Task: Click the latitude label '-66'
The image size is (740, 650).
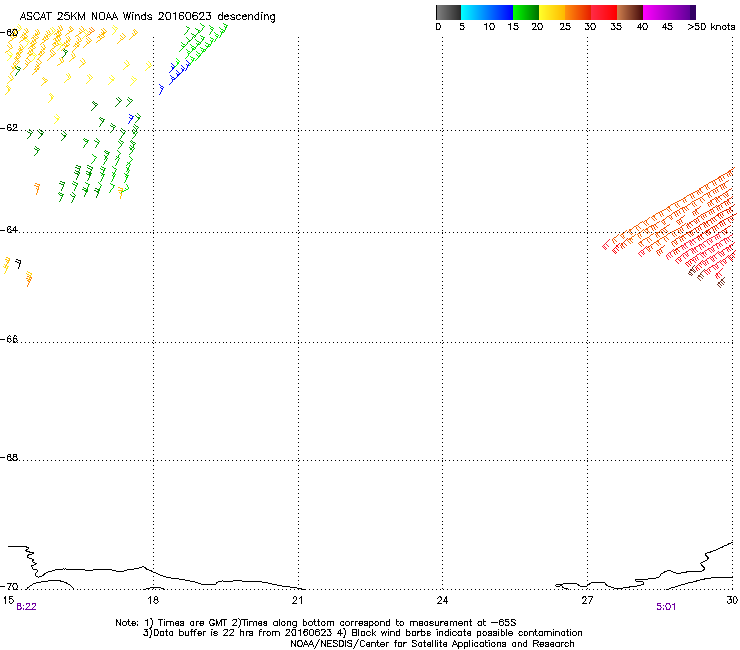Action: [x=9, y=339]
